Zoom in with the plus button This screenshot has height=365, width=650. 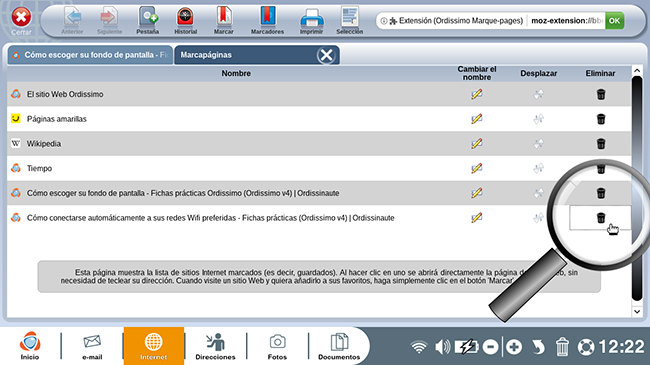(514, 347)
